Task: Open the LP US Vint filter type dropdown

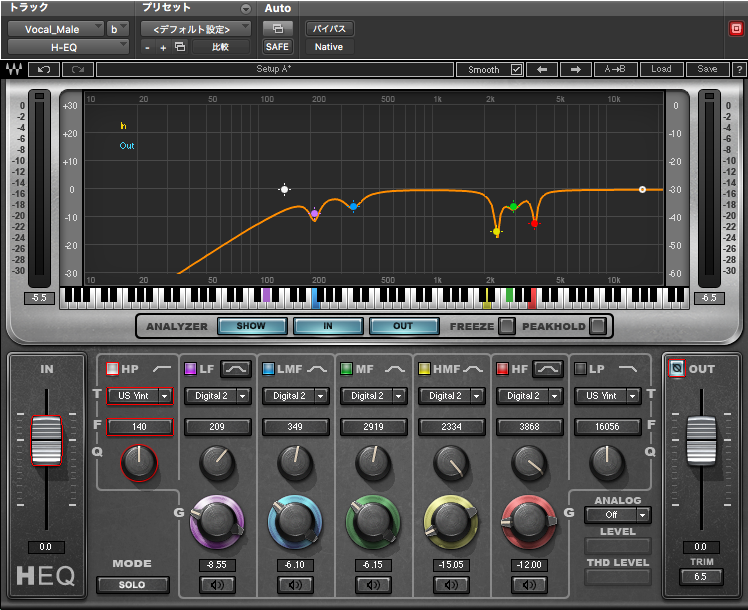Action: (x=607, y=396)
